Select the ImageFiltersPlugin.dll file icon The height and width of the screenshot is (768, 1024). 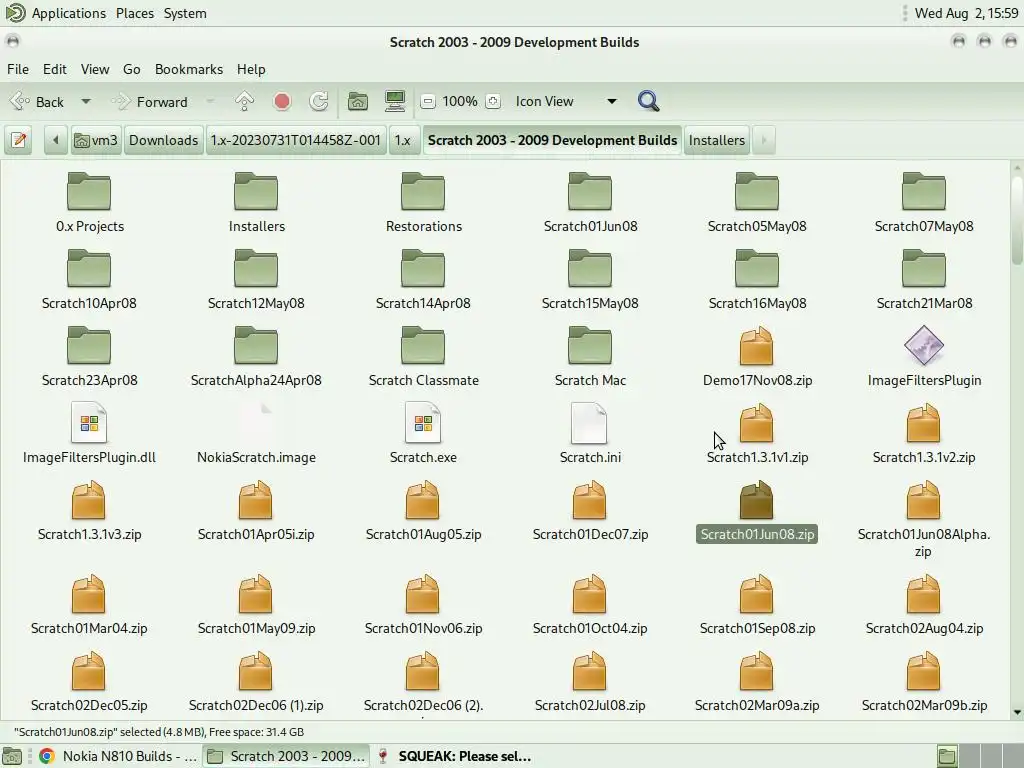click(89, 423)
